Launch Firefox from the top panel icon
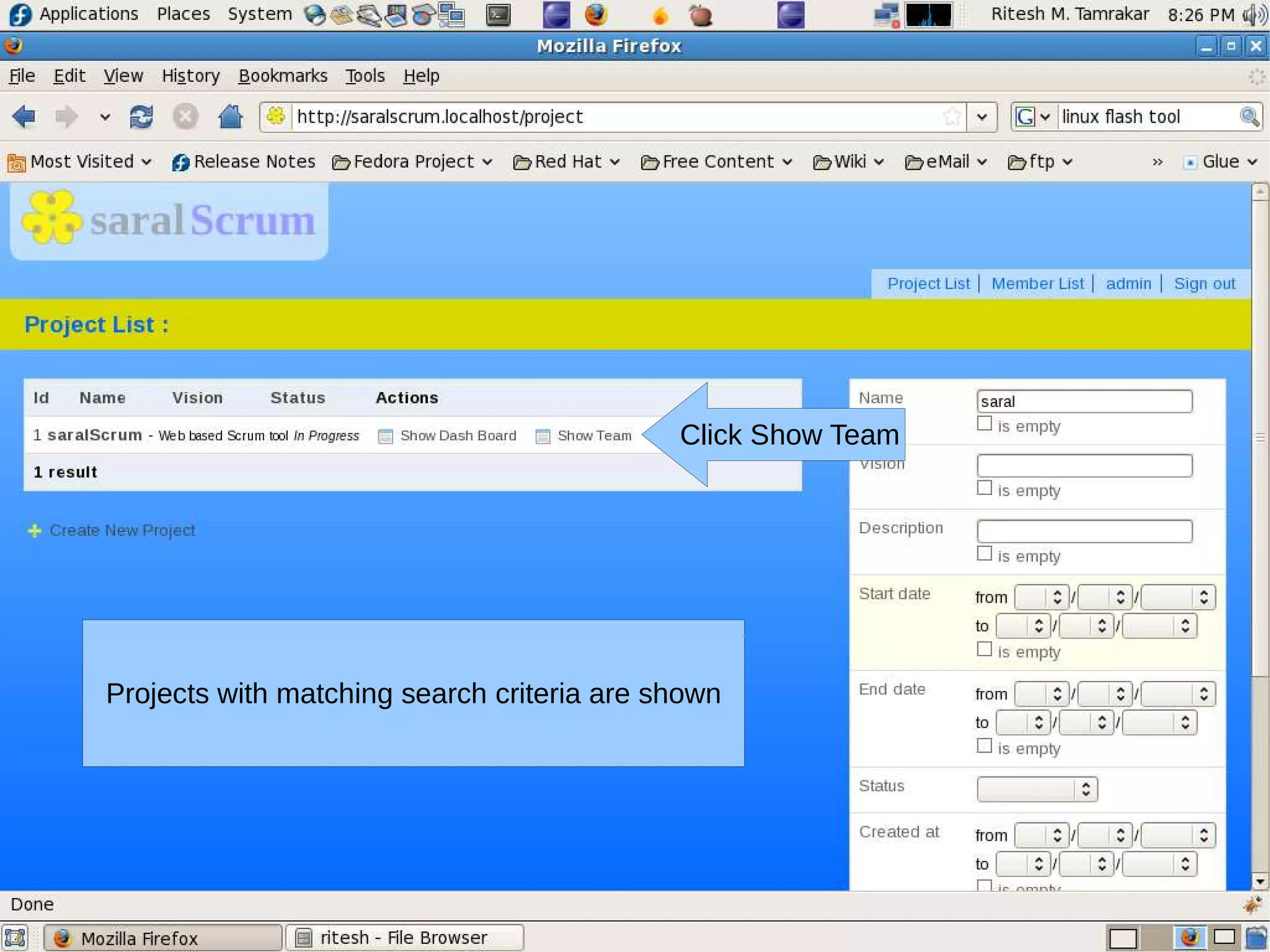 coord(596,15)
